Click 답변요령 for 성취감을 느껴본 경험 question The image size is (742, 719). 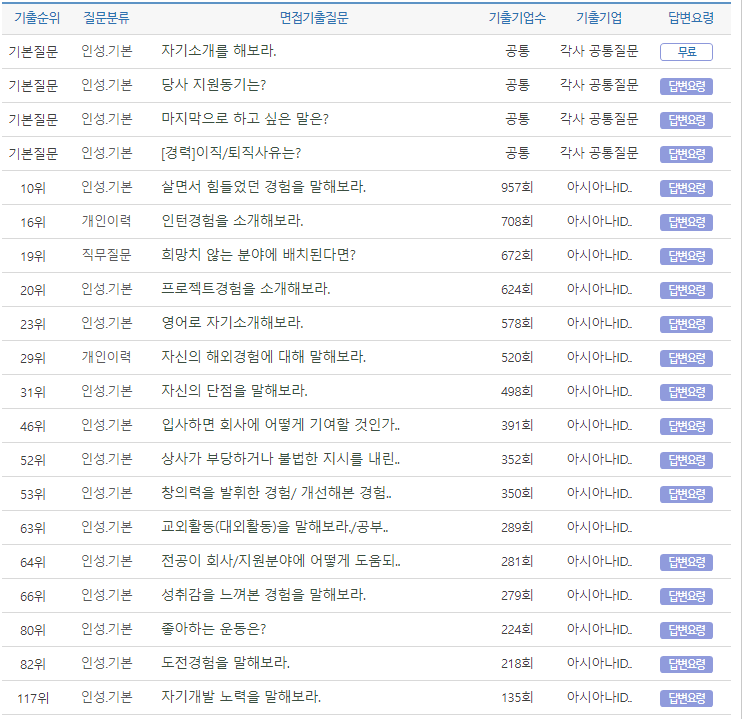(x=686, y=596)
